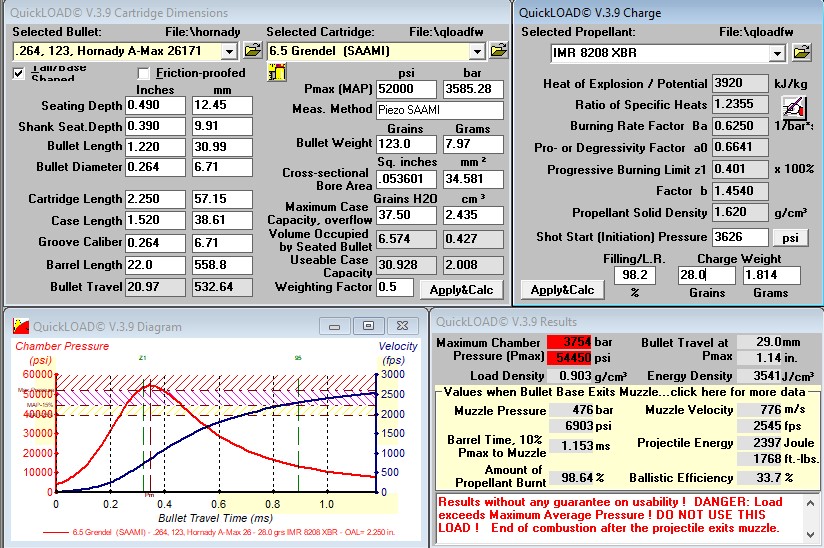Click the Weighting Factor field
The height and width of the screenshot is (548, 824).
[395, 287]
